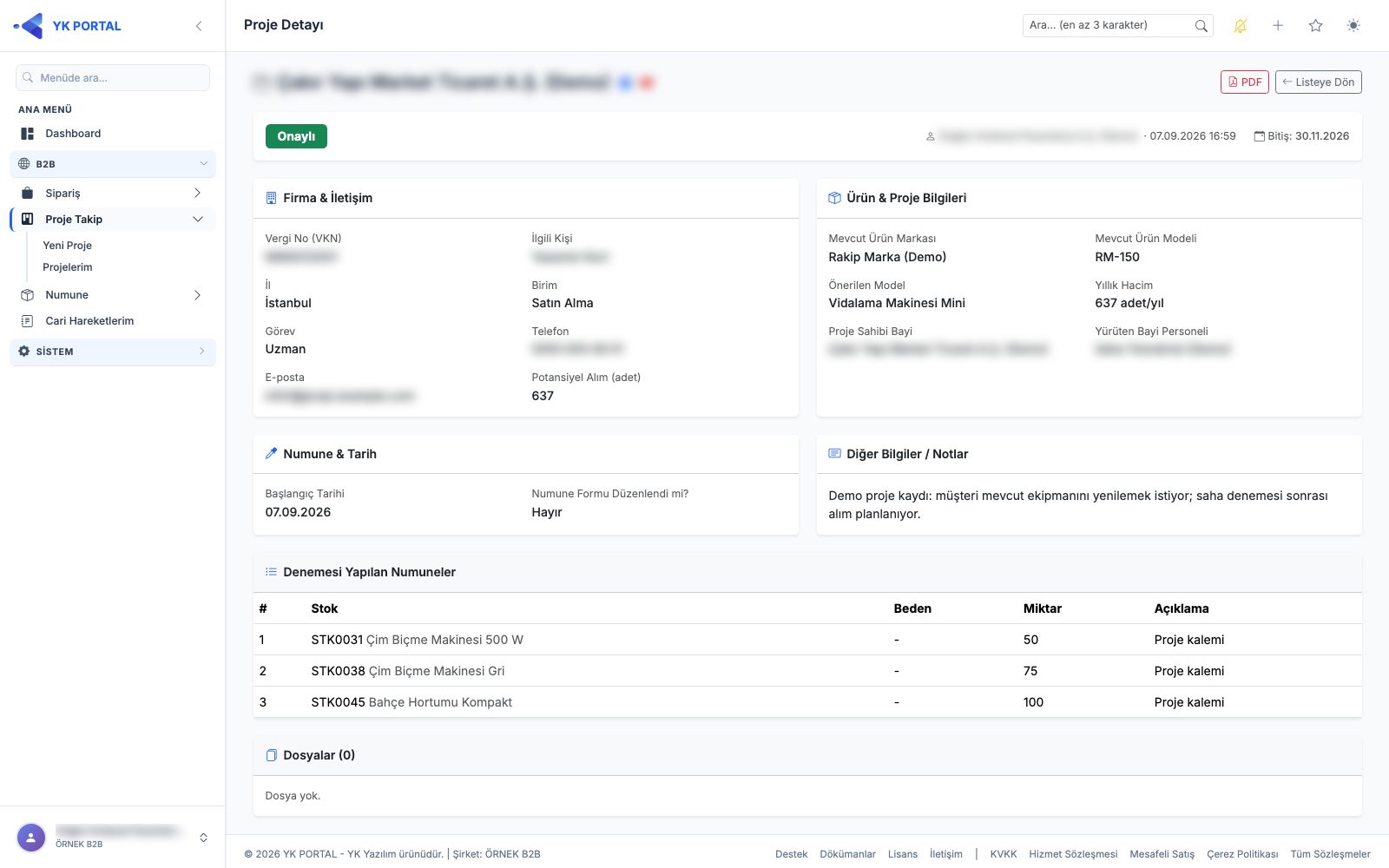Open Cari Hareketlerim menu item

pyautogui.click(x=113, y=321)
